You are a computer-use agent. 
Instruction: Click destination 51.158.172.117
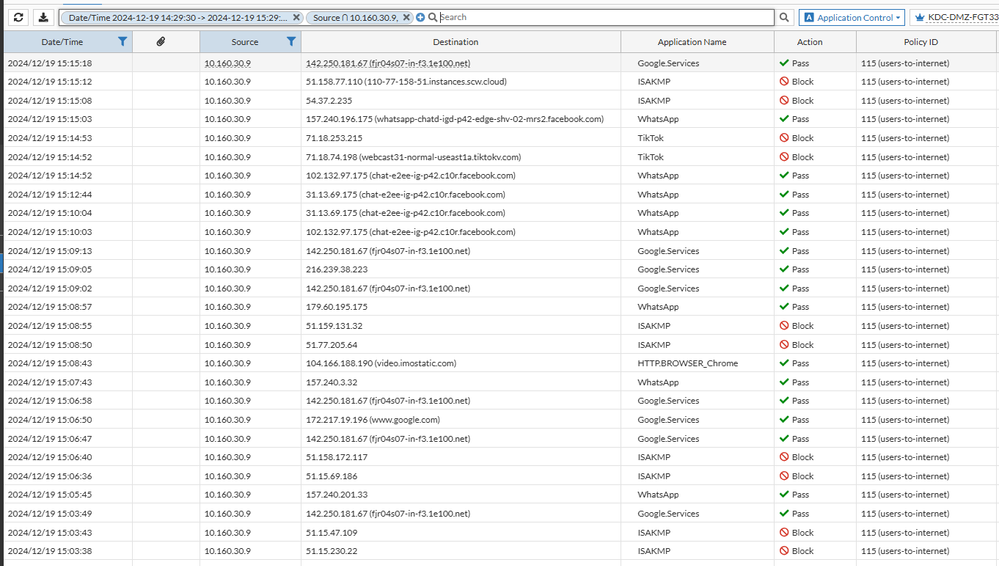coord(336,457)
